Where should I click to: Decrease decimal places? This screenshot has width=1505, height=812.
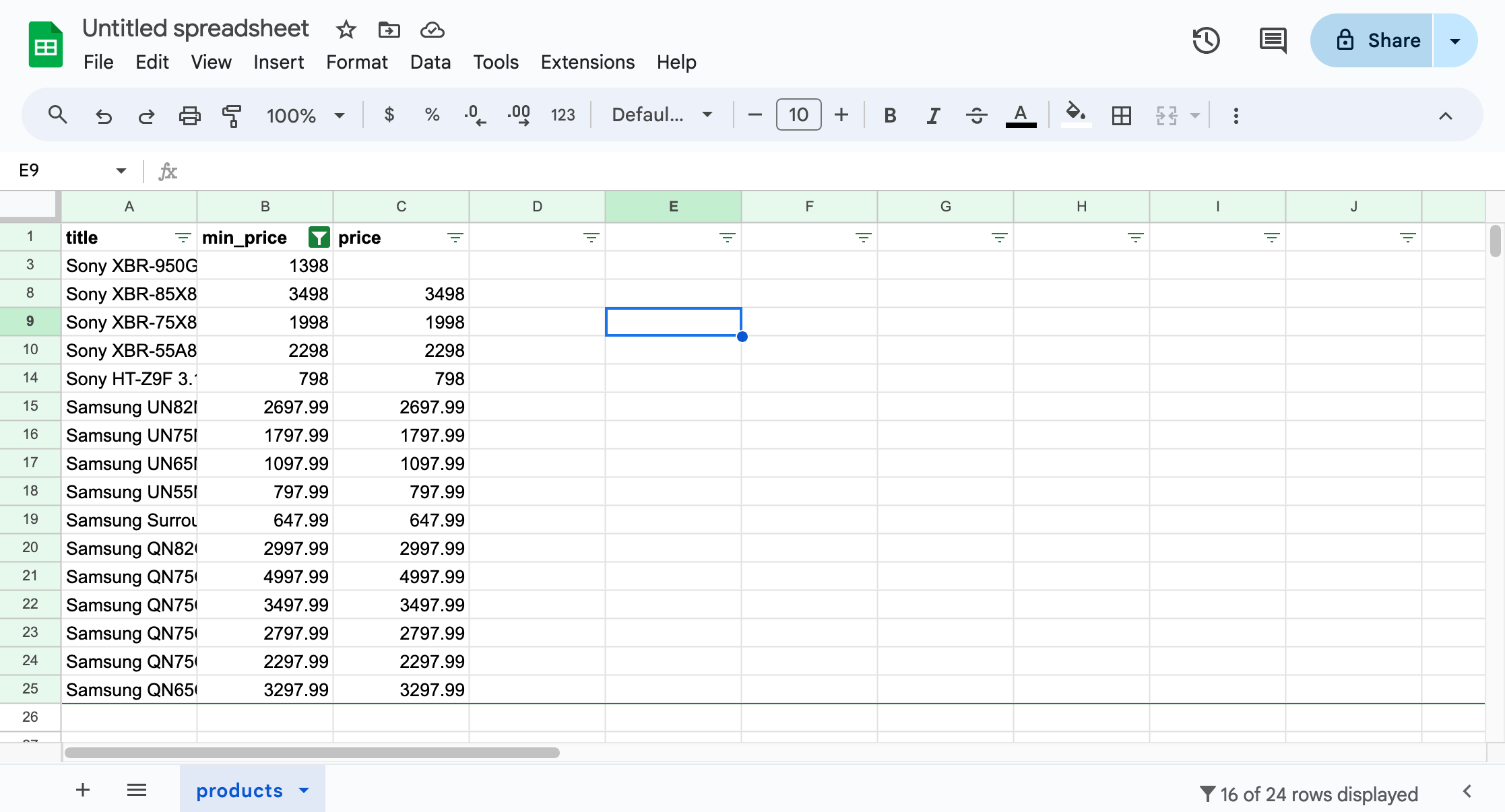(x=475, y=114)
